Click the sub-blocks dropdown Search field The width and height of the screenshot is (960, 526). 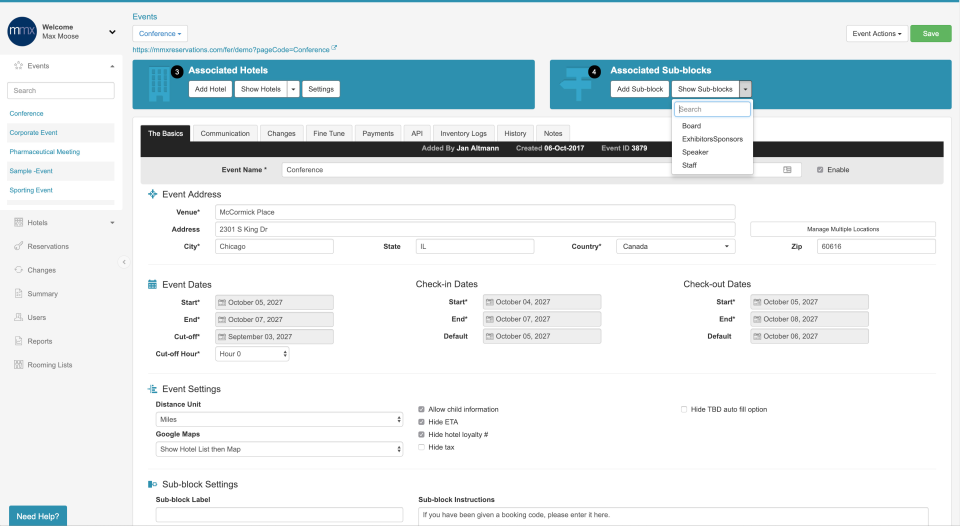coord(712,109)
